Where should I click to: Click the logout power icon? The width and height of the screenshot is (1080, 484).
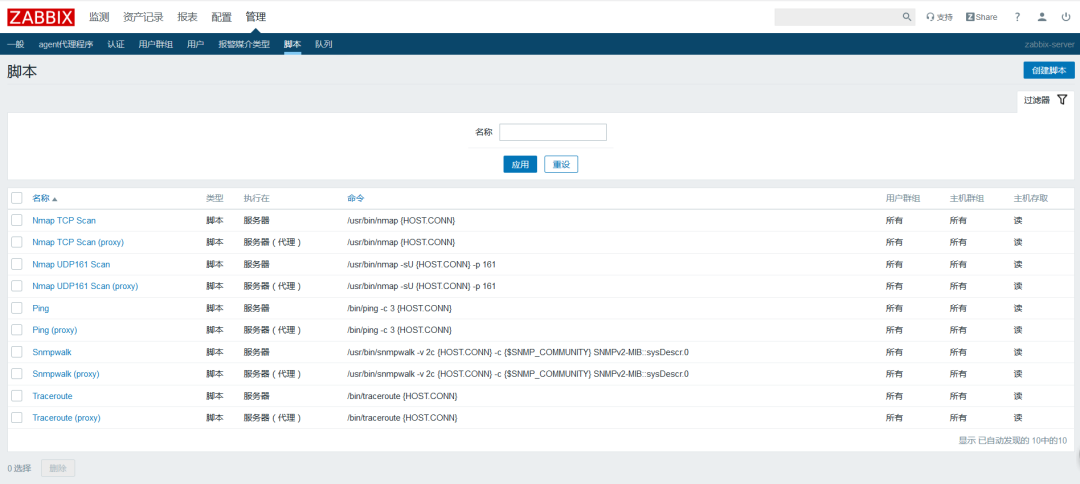coord(1066,17)
